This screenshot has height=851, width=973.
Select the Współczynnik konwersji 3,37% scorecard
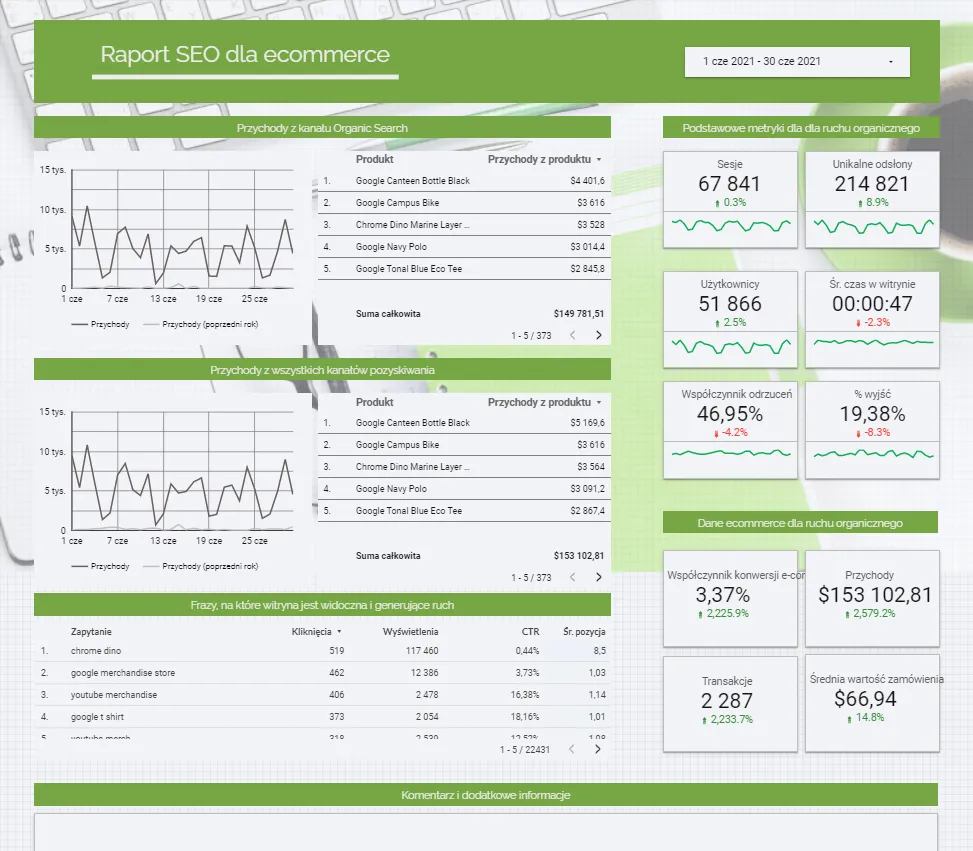(730, 598)
